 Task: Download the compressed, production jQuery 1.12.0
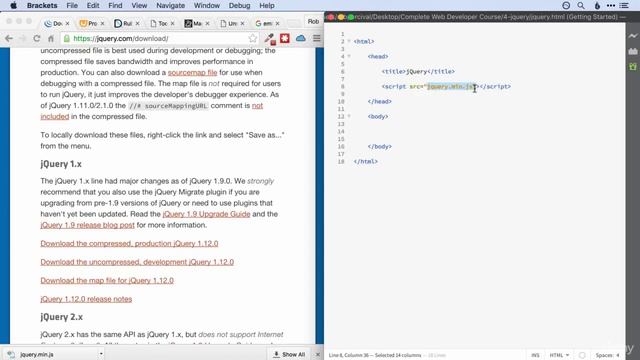(x=129, y=243)
